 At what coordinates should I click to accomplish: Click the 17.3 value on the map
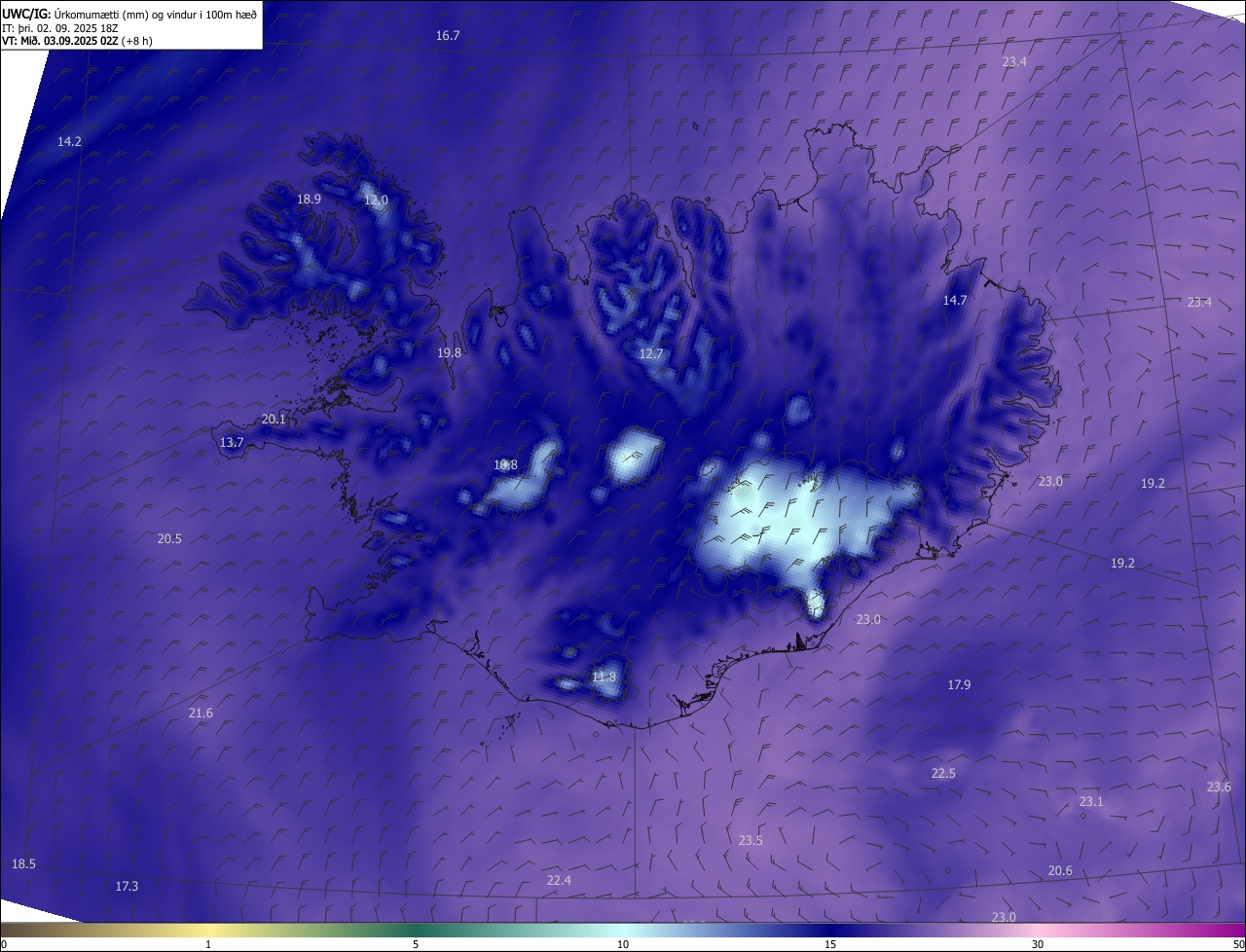click(x=127, y=886)
